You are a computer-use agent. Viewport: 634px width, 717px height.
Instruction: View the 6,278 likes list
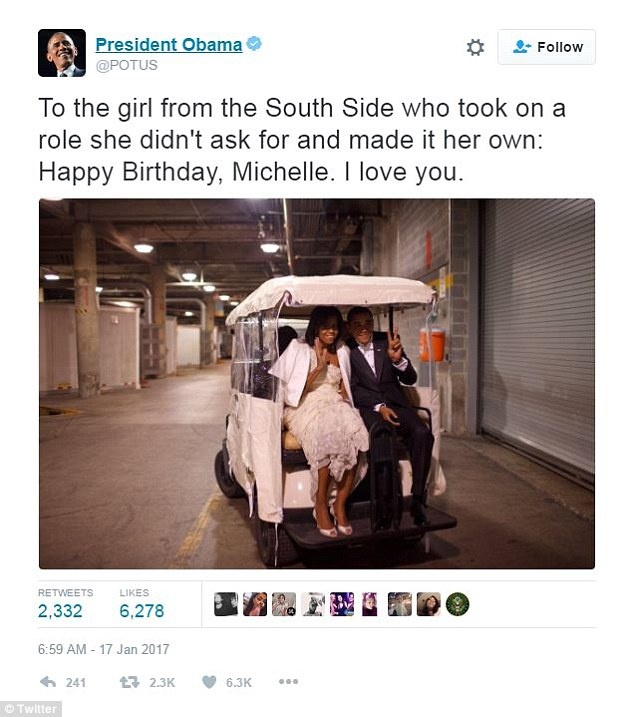[141, 610]
